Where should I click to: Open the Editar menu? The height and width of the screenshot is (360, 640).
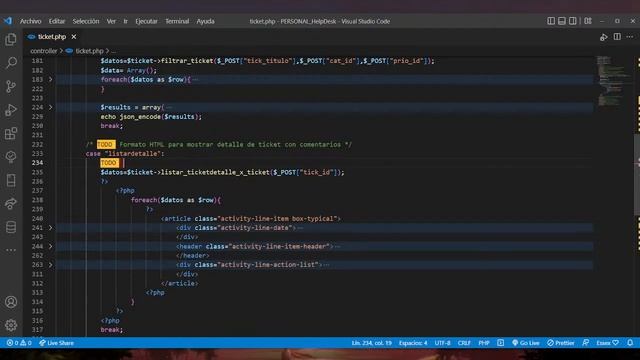pos(57,21)
